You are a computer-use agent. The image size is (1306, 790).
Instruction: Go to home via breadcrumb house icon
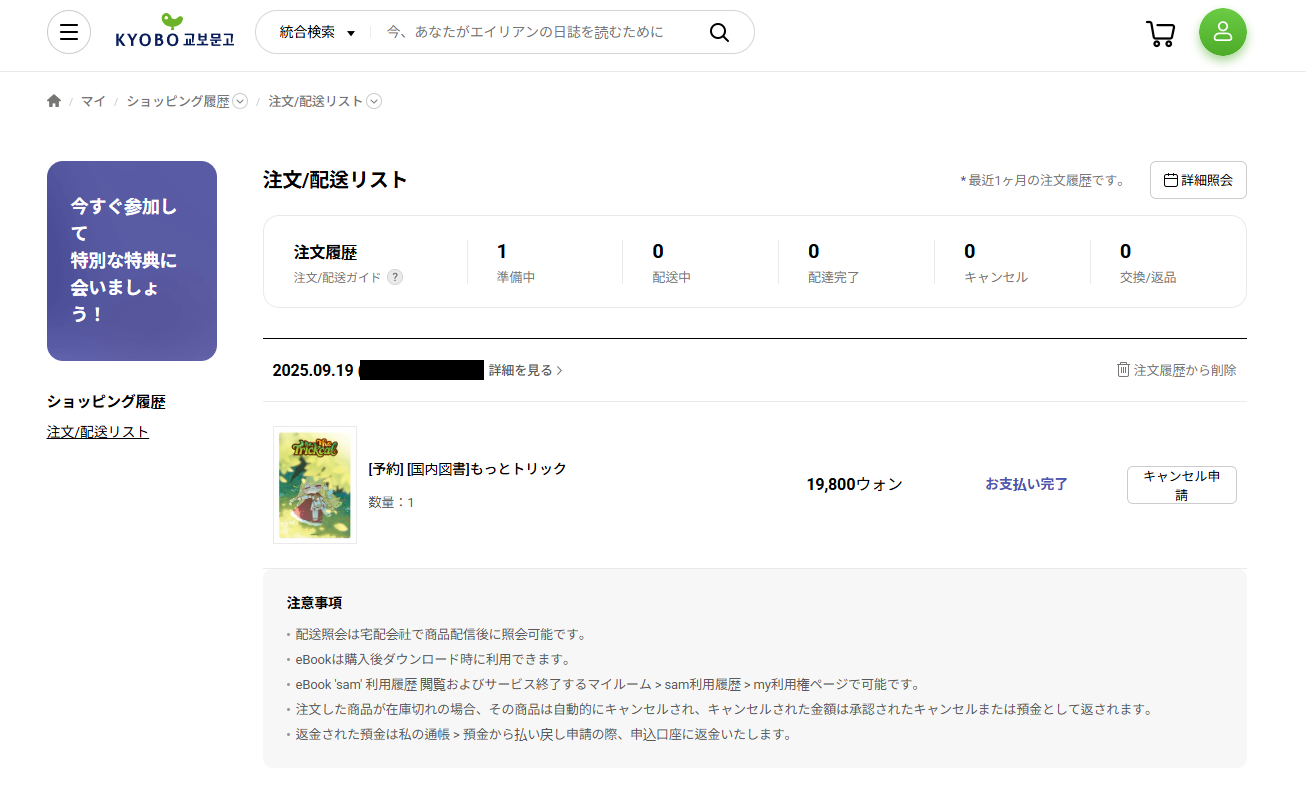54,101
